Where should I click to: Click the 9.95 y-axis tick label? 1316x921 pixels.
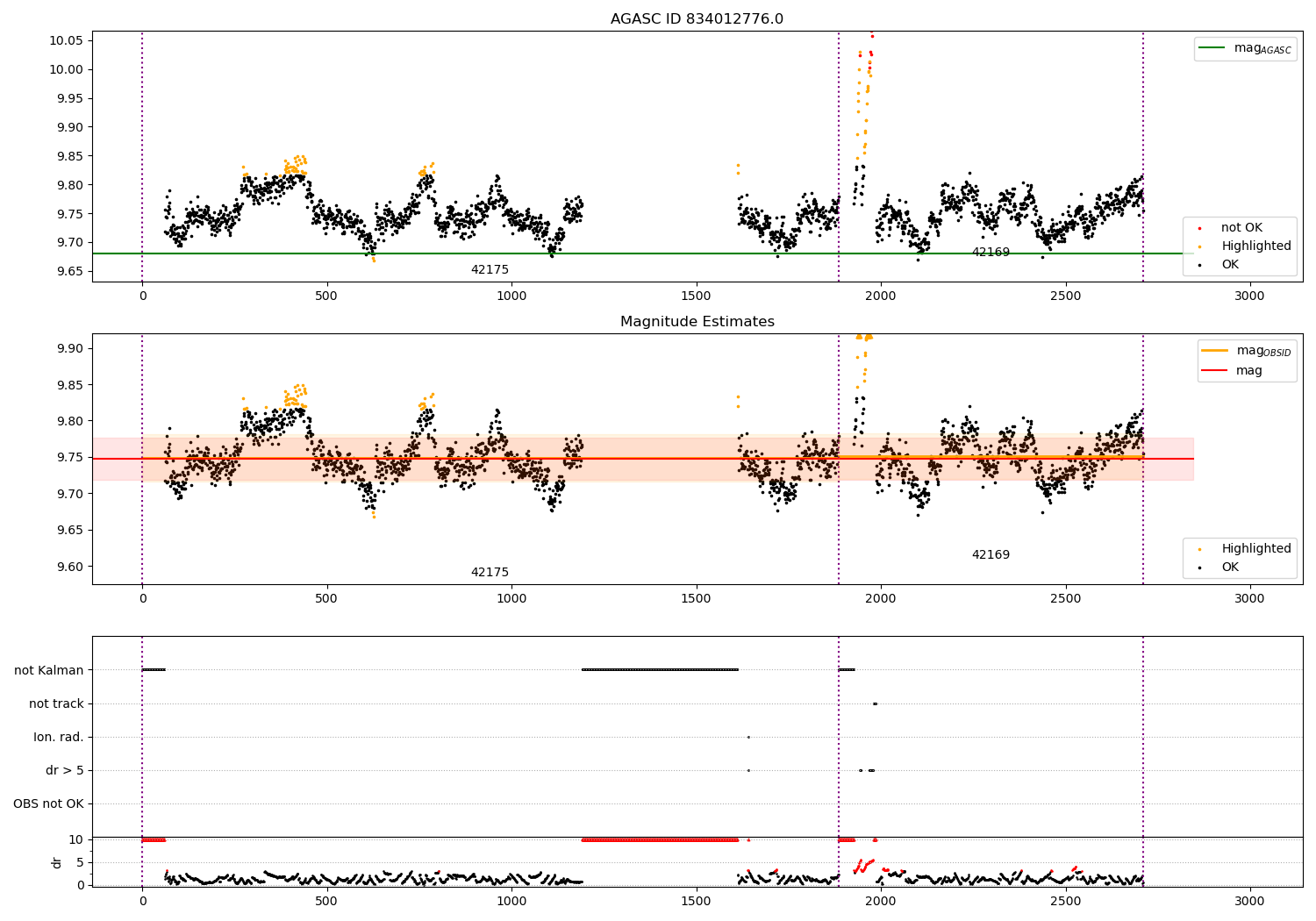coord(69,99)
